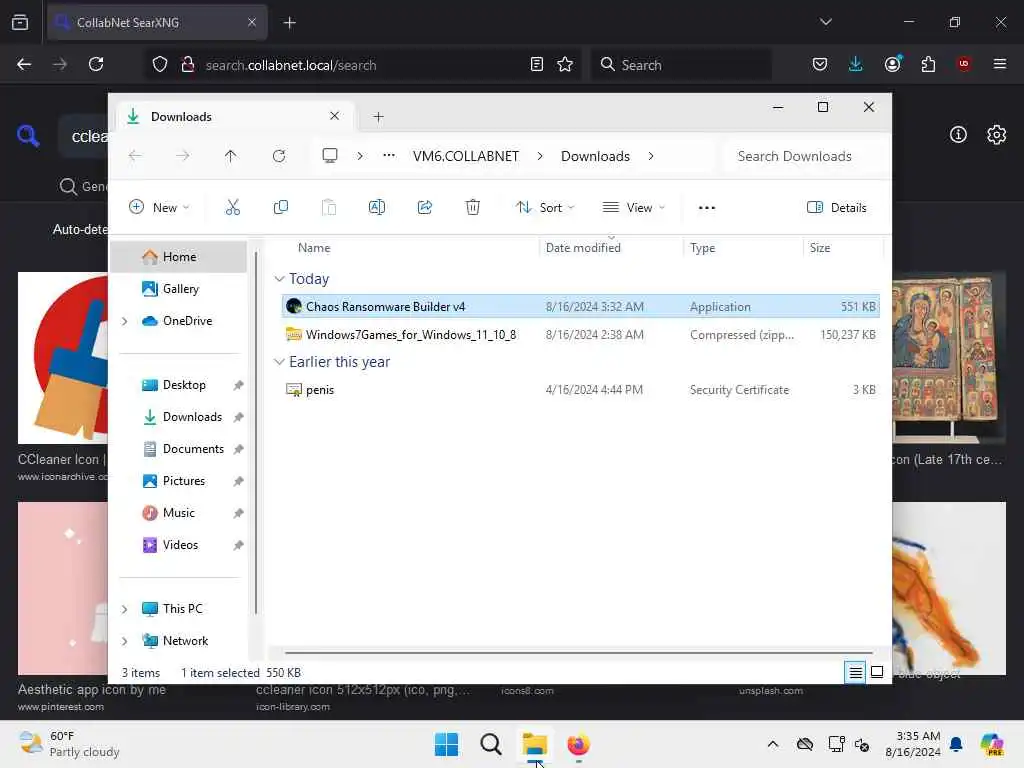Select the security certificate file dated 4/16/2024
1024x768 pixels.
point(581,389)
